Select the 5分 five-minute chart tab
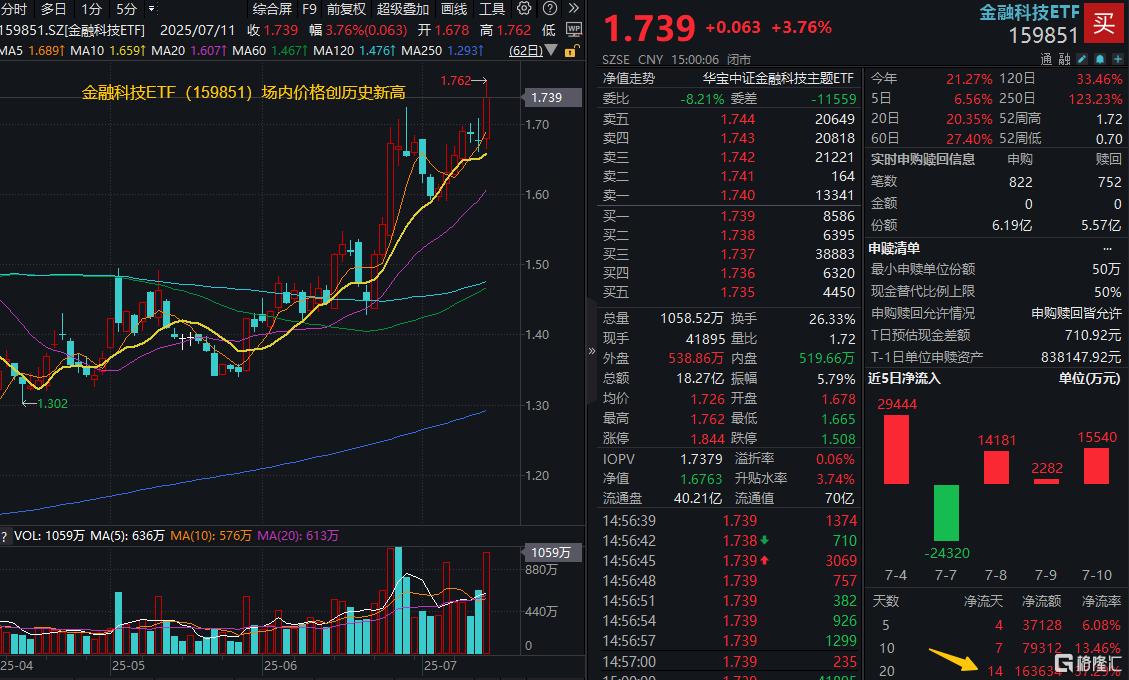1129x680 pixels. (x=126, y=9)
